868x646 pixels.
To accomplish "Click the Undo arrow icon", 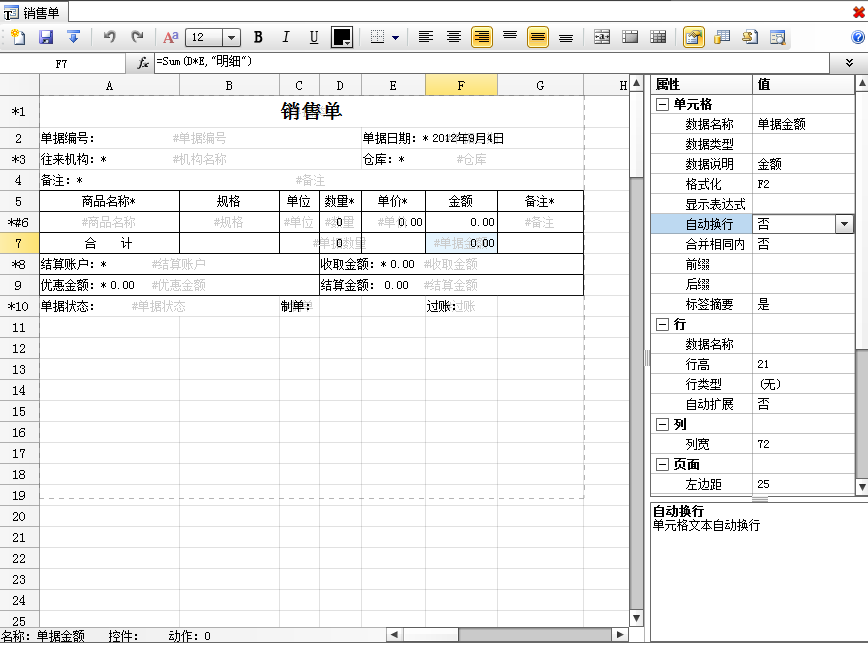I will (109, 37).
